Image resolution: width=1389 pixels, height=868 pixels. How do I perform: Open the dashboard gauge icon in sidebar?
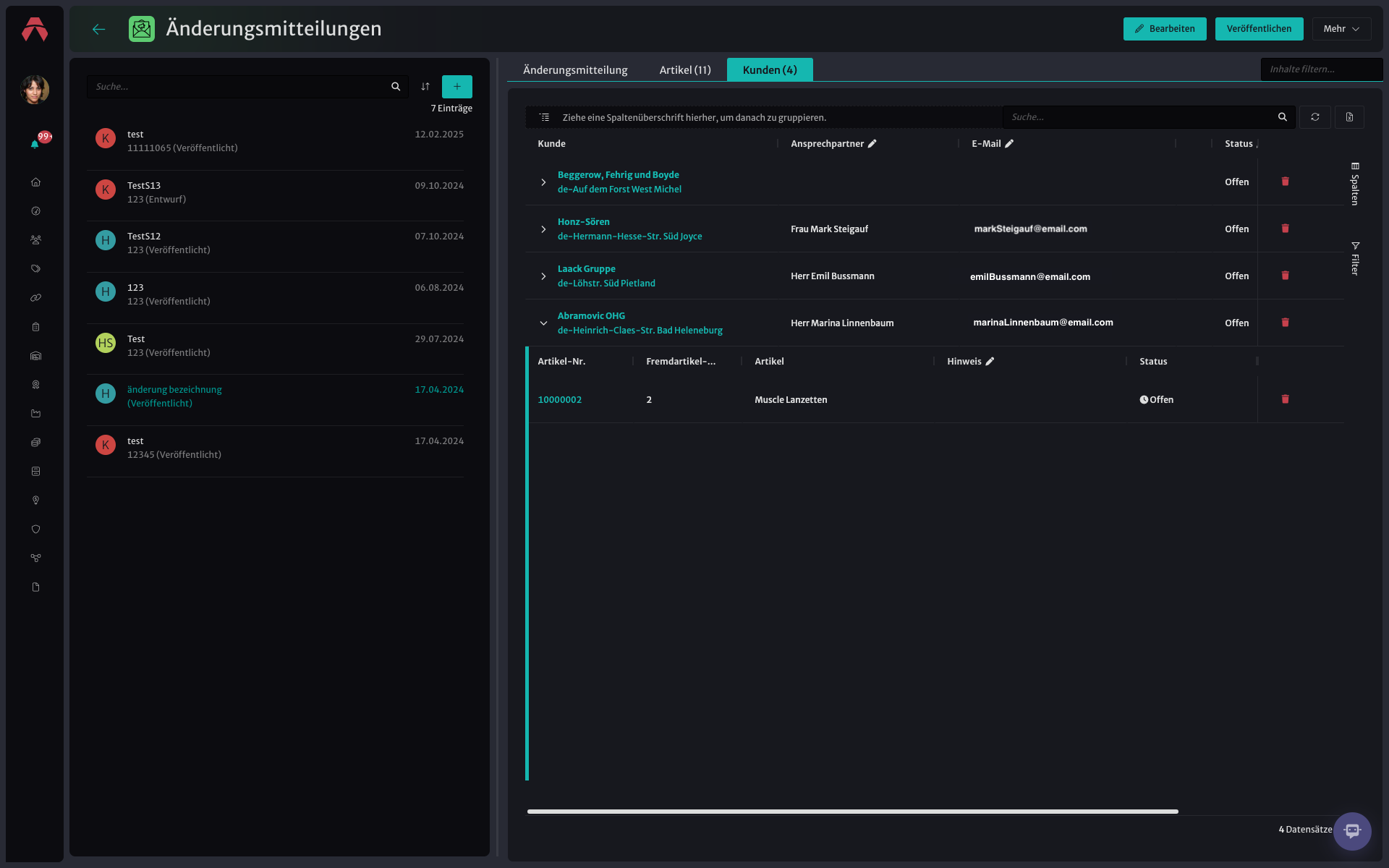pyautogui.click(x=35, y=211)
